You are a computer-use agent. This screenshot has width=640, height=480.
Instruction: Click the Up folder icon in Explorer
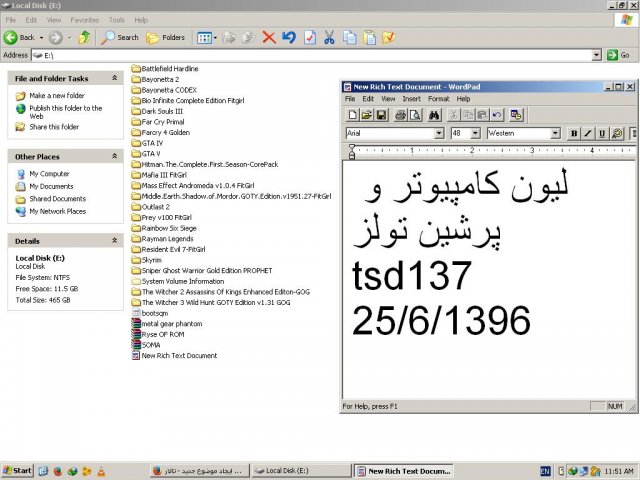(x=84, y=37)
